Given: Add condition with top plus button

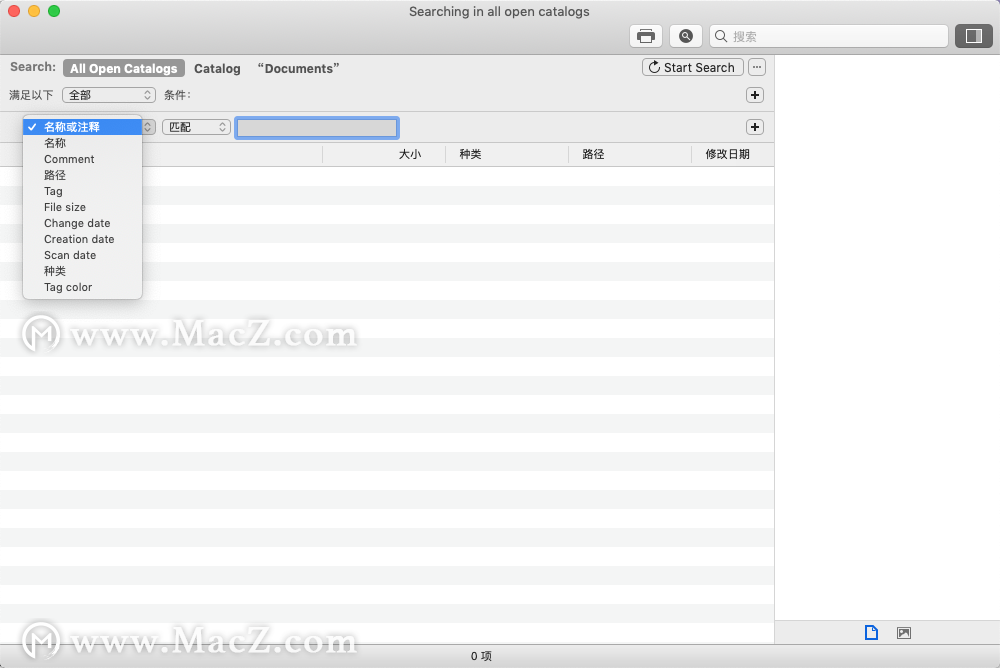Looking at the screenshot, I should [755, 95].
